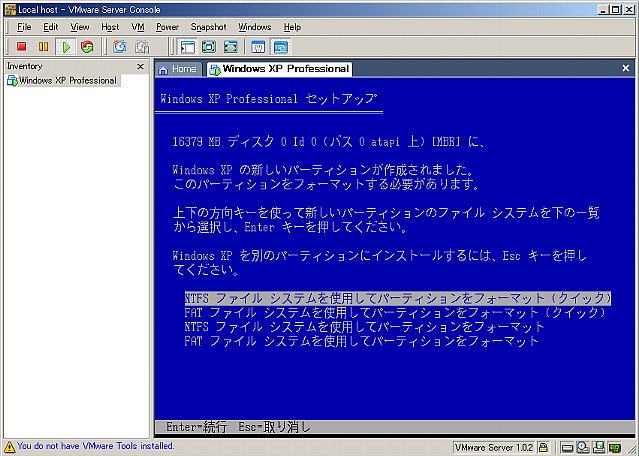Viewport: 639px width, 456px height.
Task: Click the VMware Tools warning icon
Action: click(9, 447)
